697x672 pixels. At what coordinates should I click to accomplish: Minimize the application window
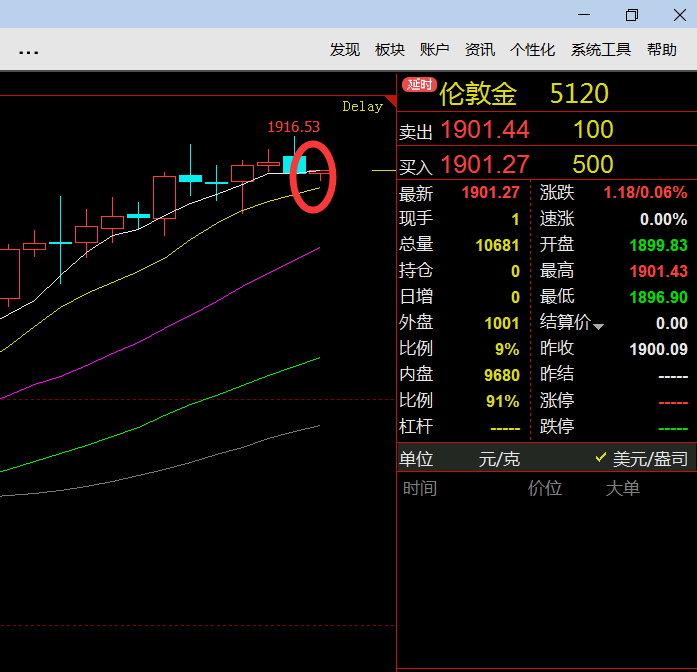click(584, 15)
